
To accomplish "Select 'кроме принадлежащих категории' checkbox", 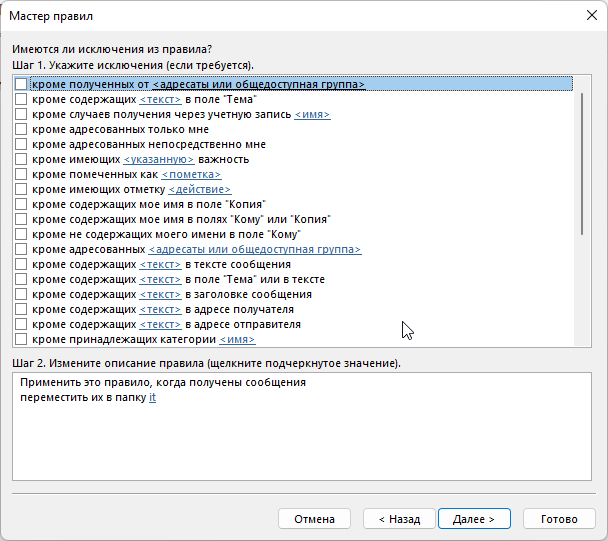I will click(x=21, y=340).
